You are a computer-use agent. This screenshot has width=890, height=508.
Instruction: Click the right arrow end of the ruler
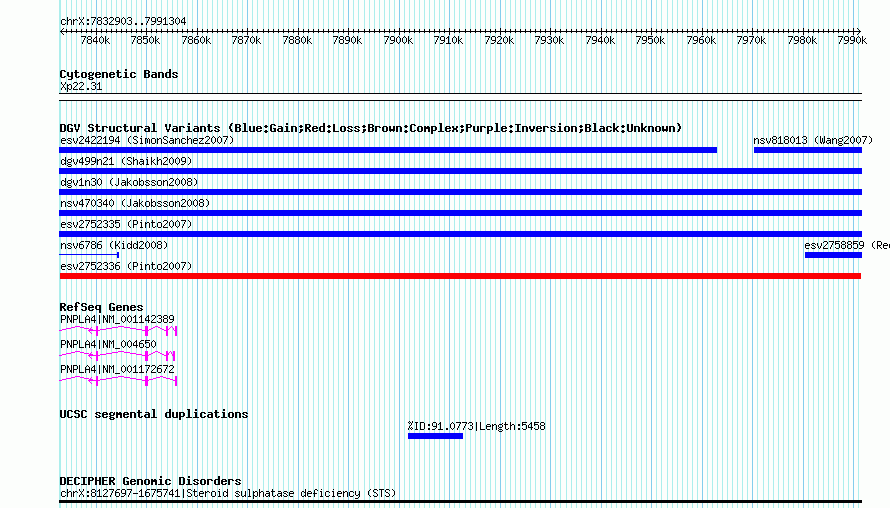(859, 31)
